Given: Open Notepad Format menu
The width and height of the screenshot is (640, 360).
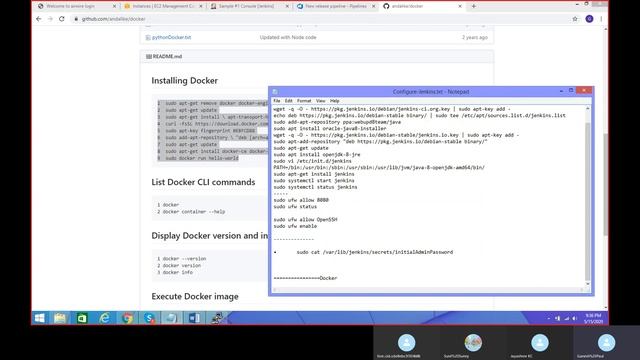Looking at the screenshot, I should 304,100.
